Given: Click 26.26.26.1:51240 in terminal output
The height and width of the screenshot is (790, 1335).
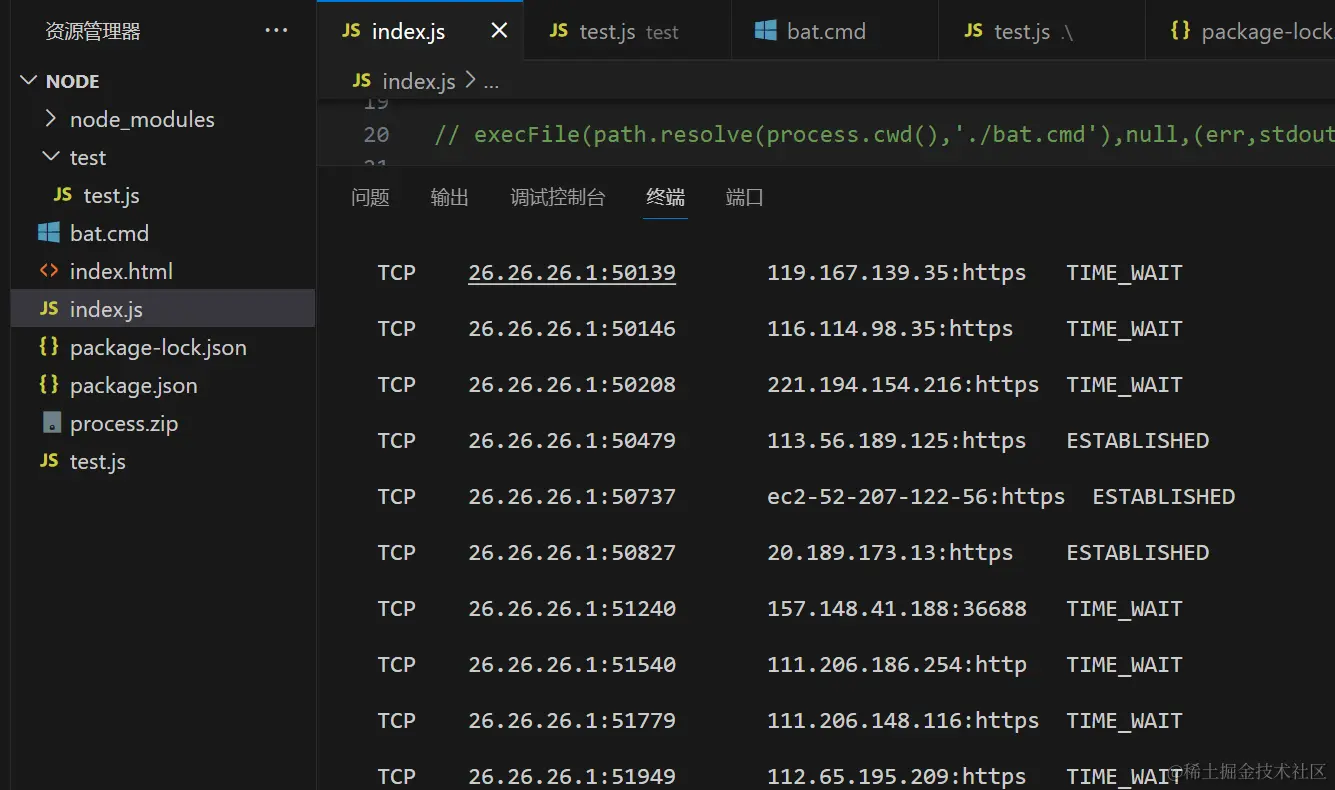Looking at the screenshot, I should [572, 608].
